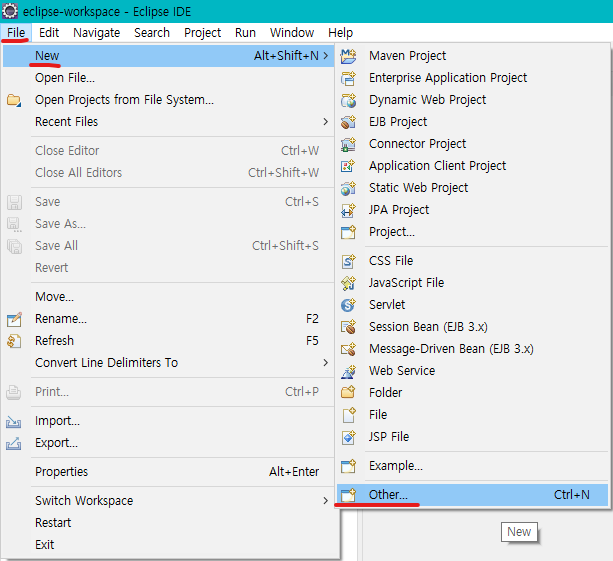Choose JSP File label in submenu
613x561 pixels.
click(389, 437)
